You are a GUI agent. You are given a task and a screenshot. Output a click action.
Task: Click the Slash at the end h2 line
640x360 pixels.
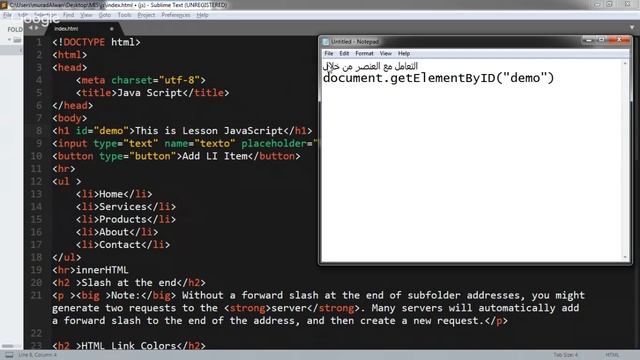129,282
